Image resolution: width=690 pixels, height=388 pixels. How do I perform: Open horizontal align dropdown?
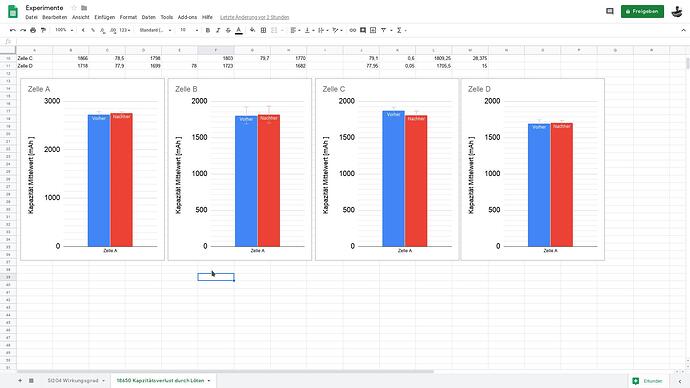click(295, 30)
